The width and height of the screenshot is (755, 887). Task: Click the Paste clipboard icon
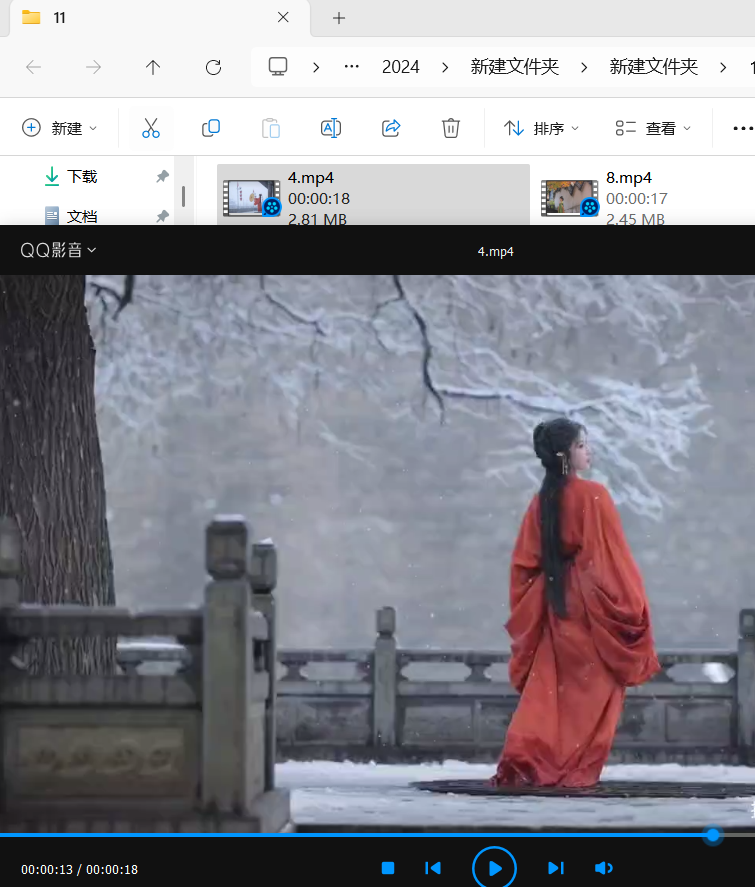271,128
